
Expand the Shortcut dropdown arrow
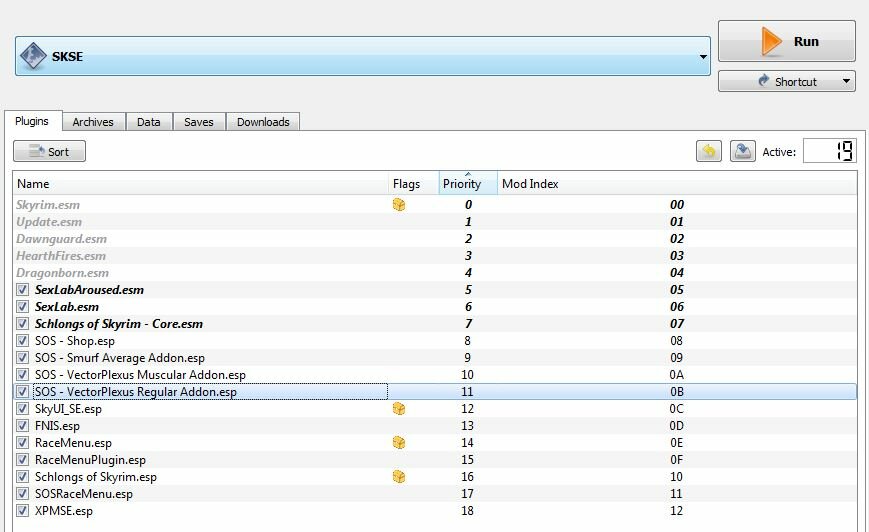coord(846,81)
